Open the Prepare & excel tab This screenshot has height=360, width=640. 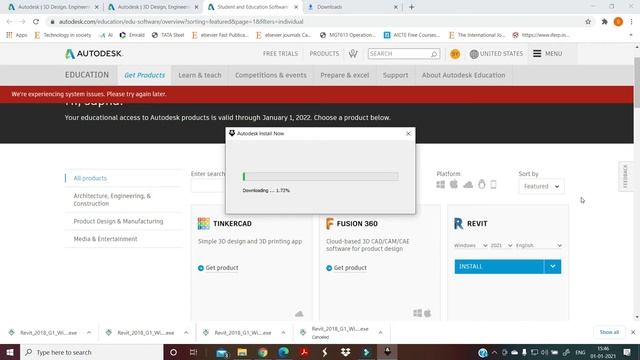coord(344,75)
